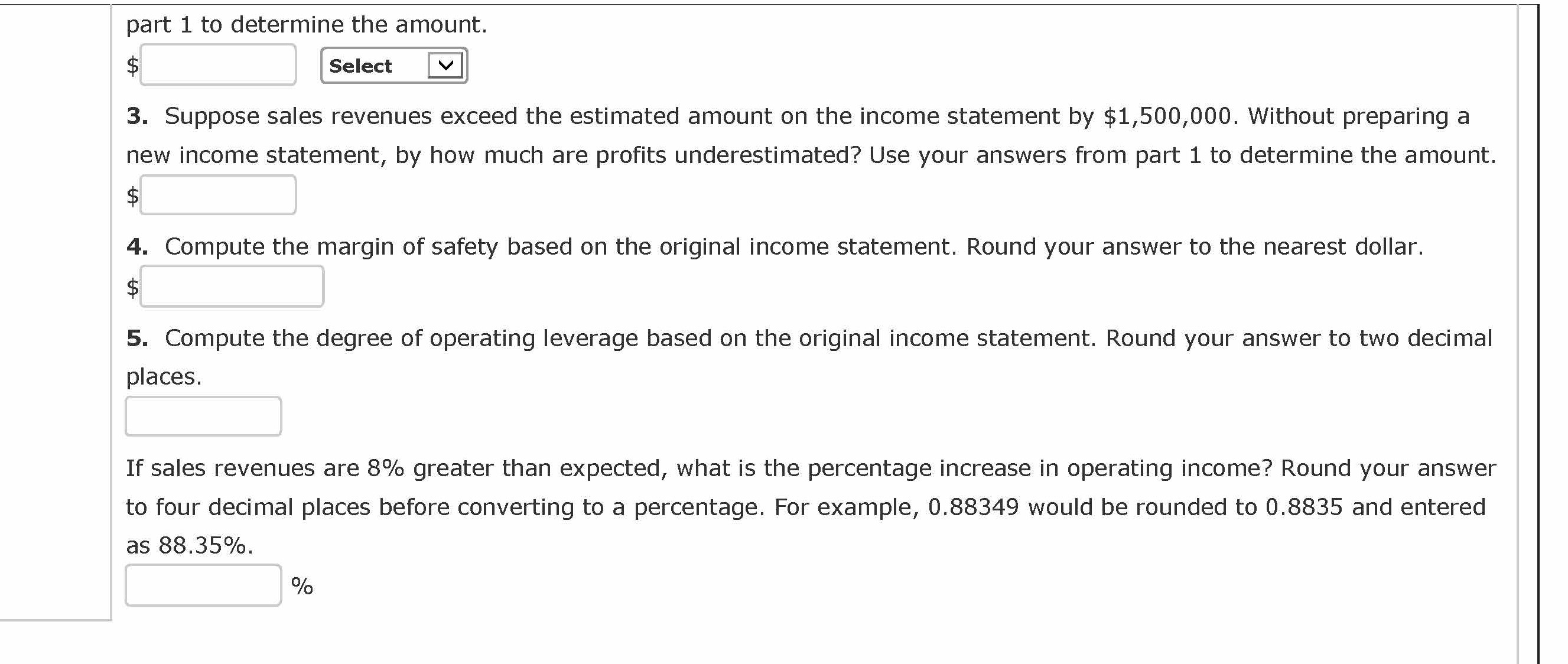Click the dollar sign before profits underestimated field
The width and height of the screenshot is (1568, 664).
pyautogui.click(x=132, y=196)
